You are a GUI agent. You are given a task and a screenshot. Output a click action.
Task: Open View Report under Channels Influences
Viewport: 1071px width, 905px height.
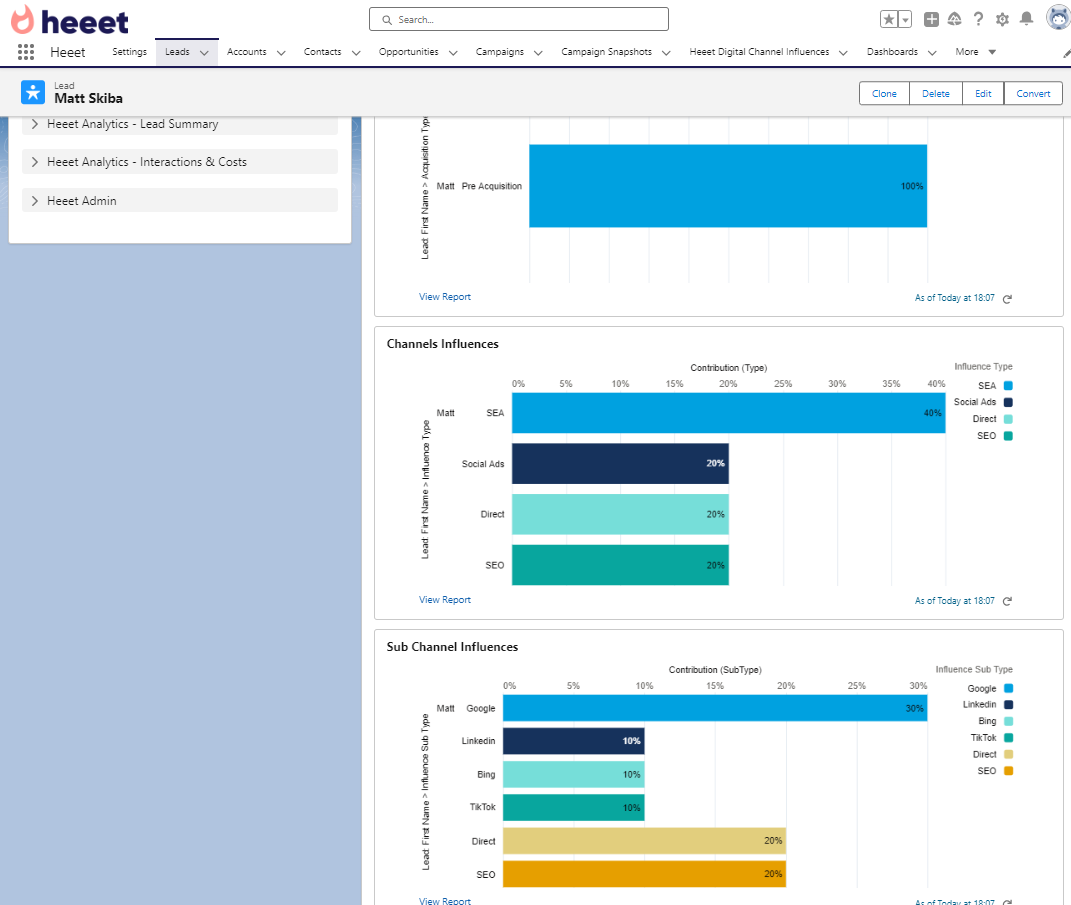pos(444,599)
